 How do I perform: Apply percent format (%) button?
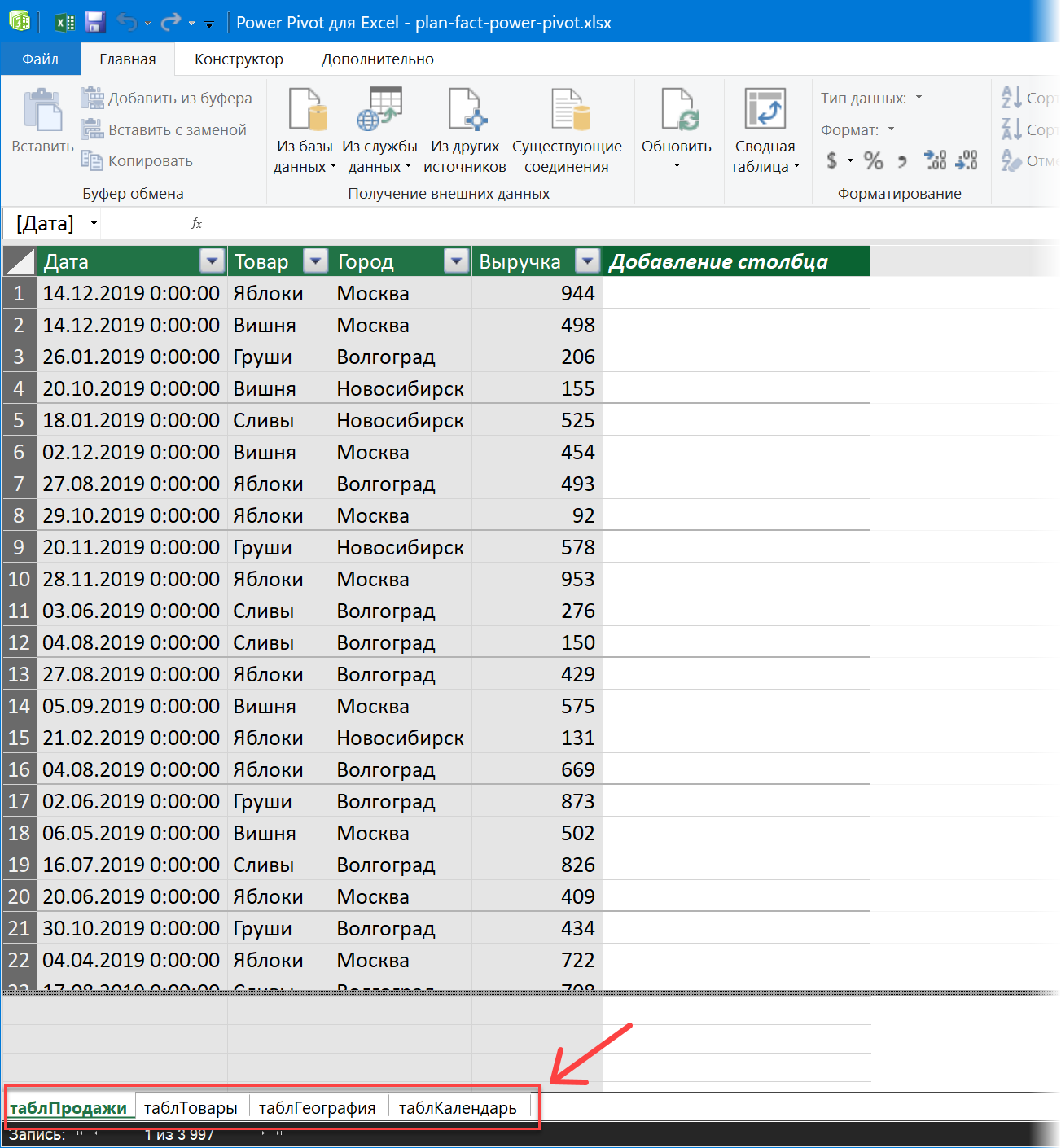874,160
